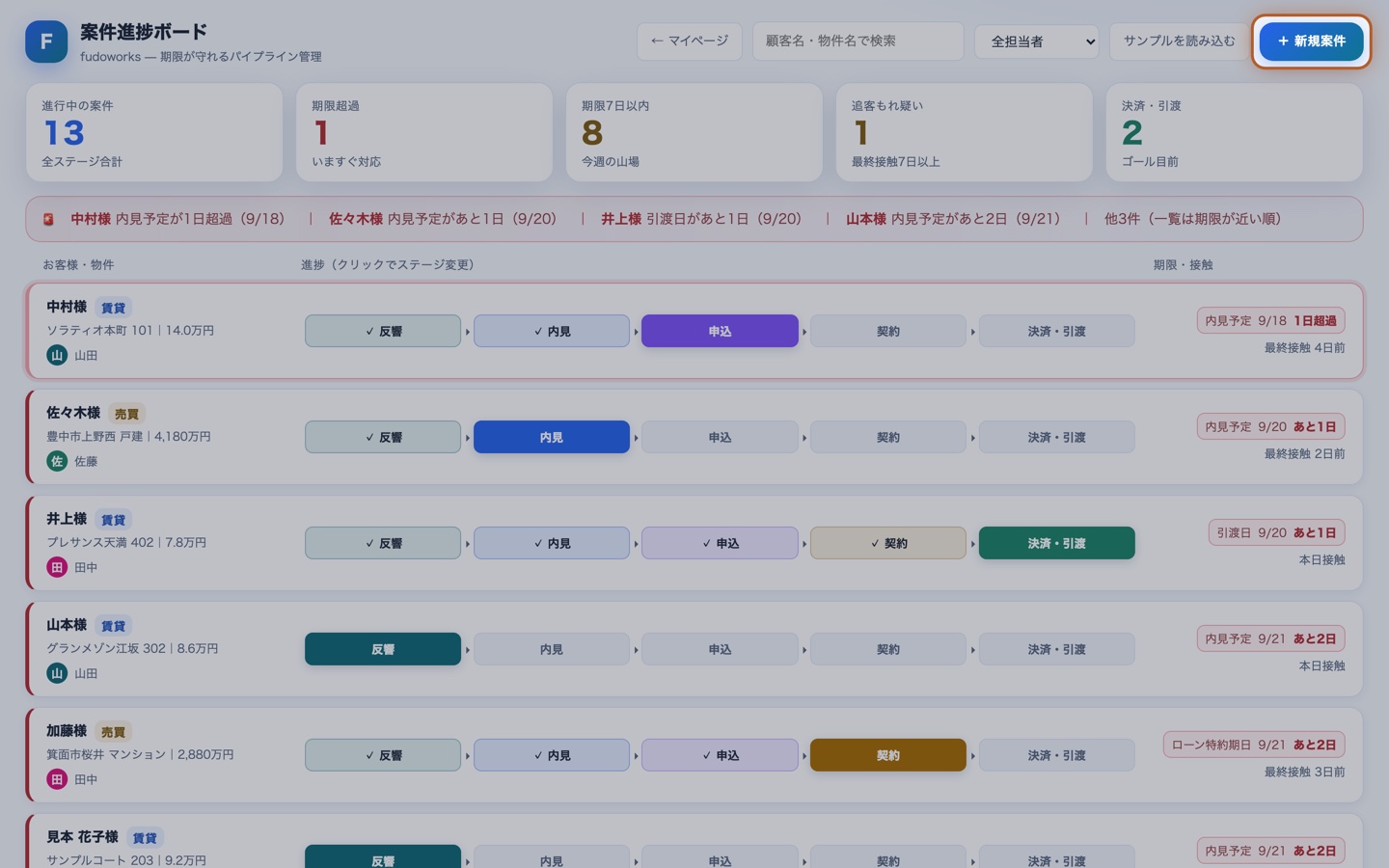This screenshot has width=1389, height=868.
Task: Click 佐藤 avatar in 佐々木様 row
Action: click(57, 461)
